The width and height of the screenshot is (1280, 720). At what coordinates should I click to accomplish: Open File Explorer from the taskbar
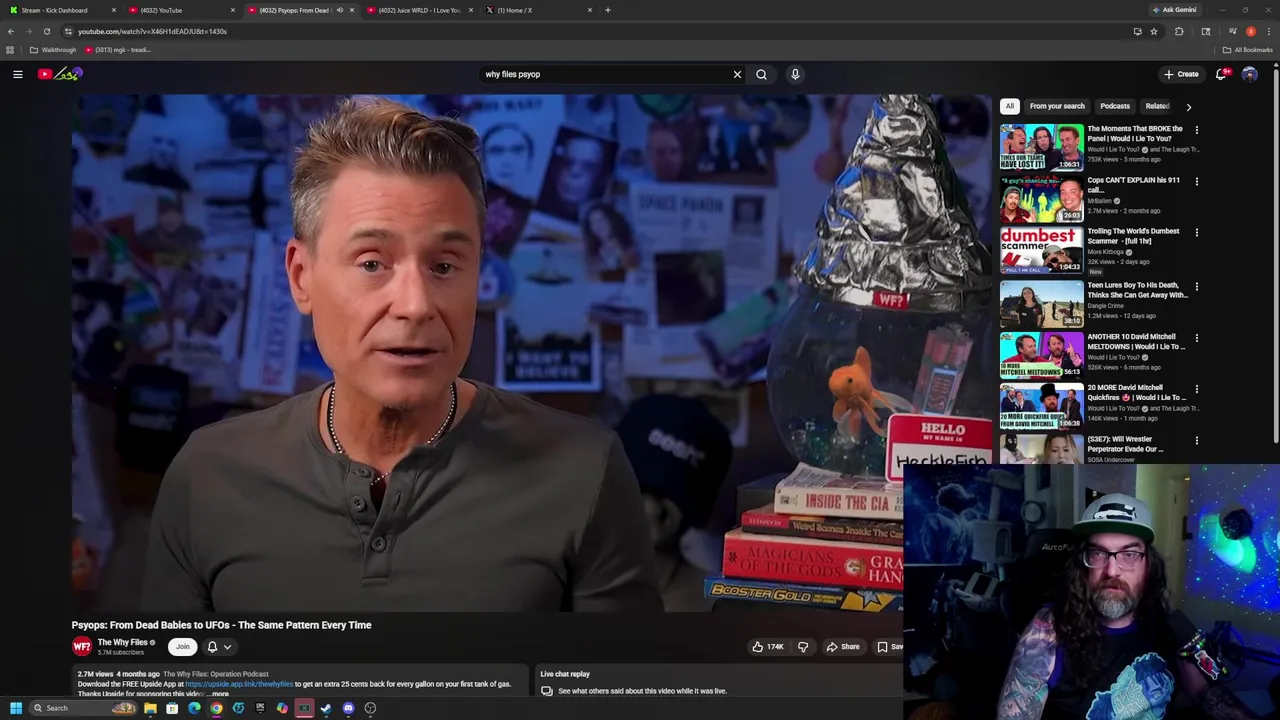[150, 708]
